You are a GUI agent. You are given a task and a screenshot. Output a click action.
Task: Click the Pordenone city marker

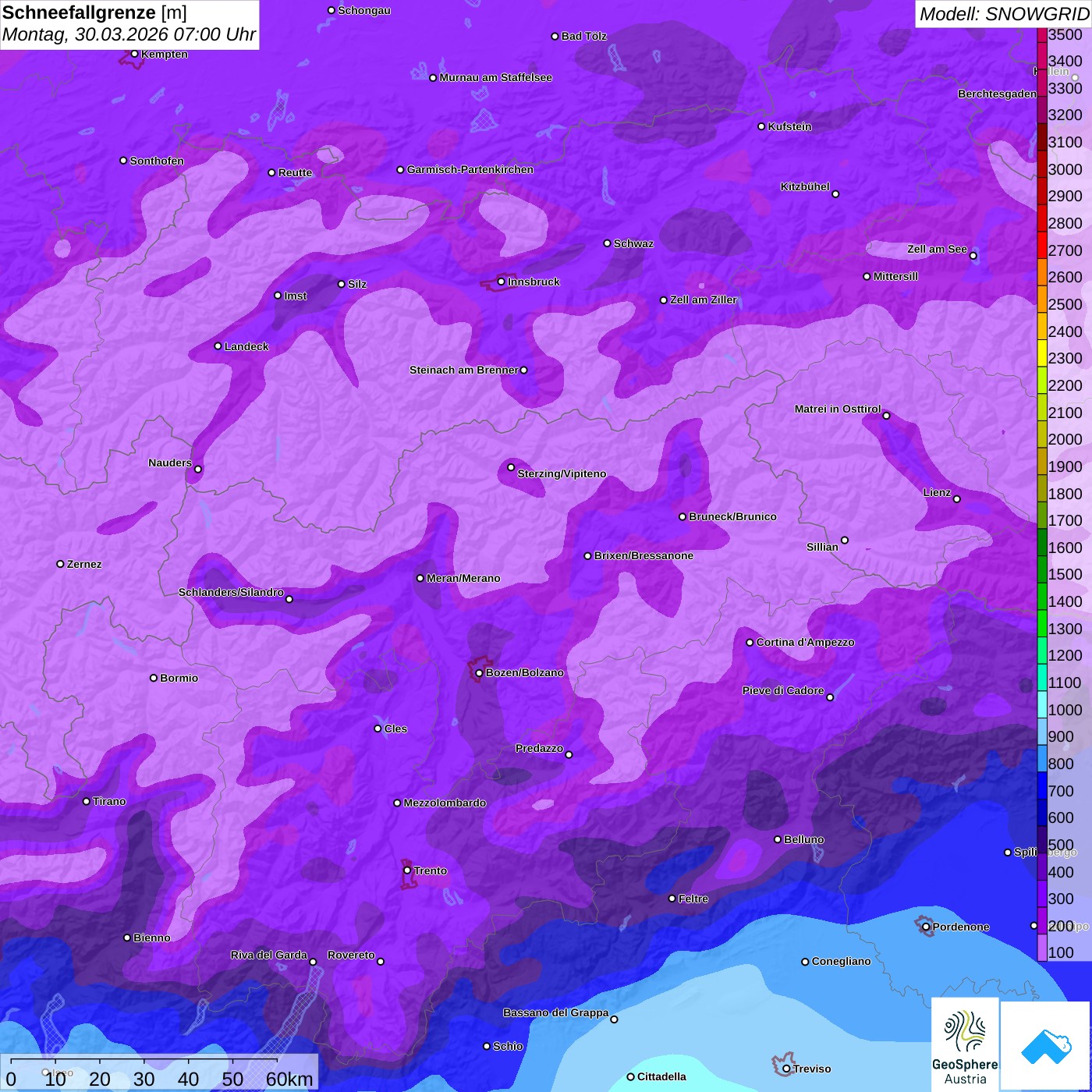pyautogui.click(x=926, y=927)
